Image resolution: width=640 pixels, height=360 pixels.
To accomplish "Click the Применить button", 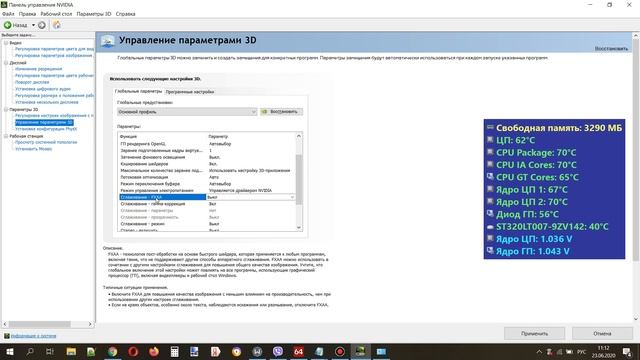I will pos(534,333).
